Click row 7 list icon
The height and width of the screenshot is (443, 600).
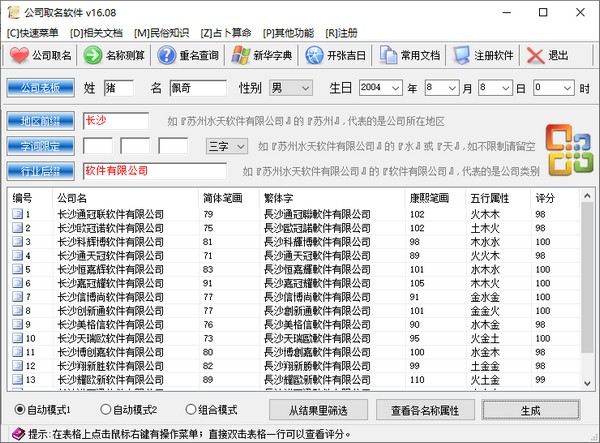tap(18, 296)
